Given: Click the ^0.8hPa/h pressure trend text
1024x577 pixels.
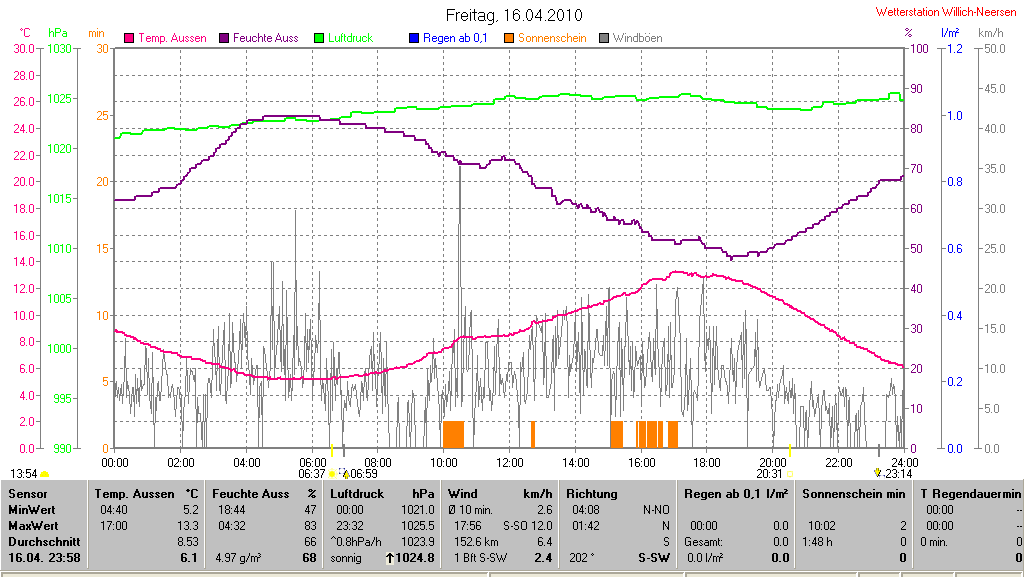Looking at the screenshot, I should [356, 542].
